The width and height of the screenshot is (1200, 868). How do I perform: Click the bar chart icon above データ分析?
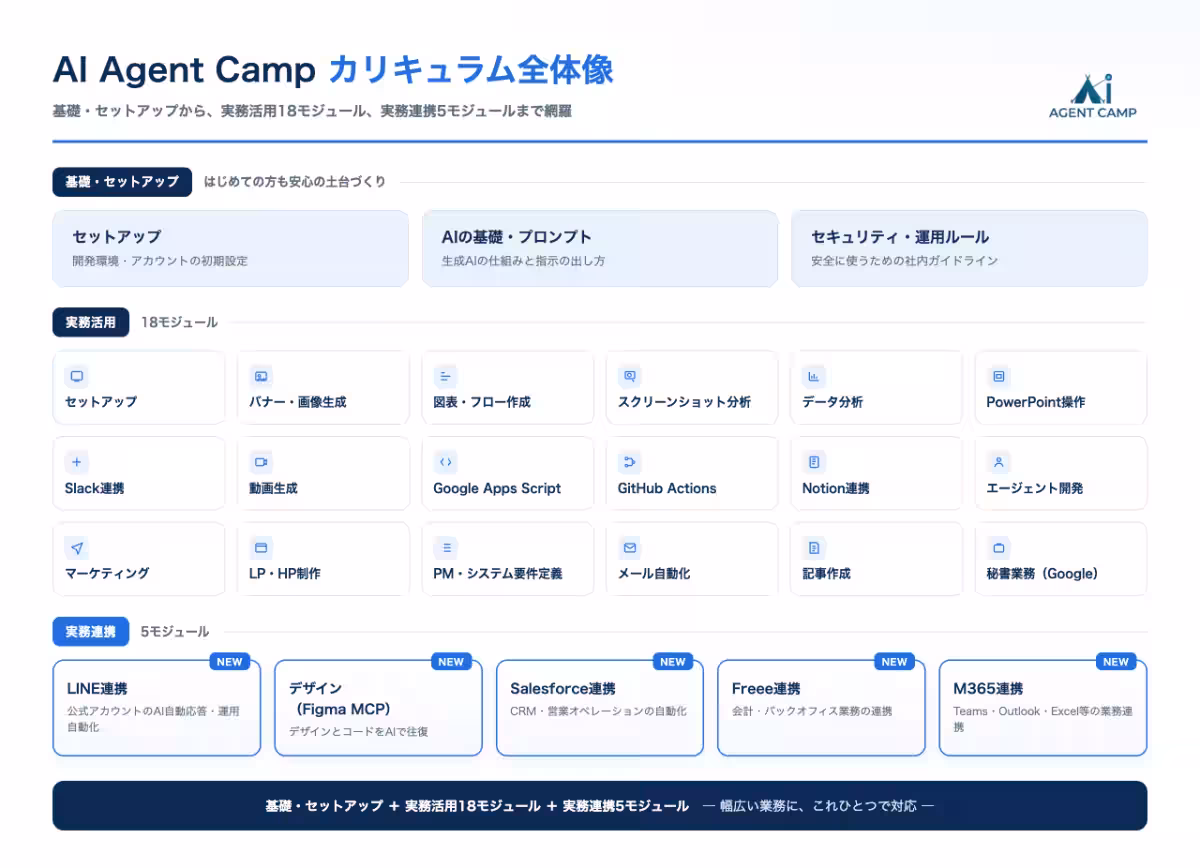coord(814,376)
